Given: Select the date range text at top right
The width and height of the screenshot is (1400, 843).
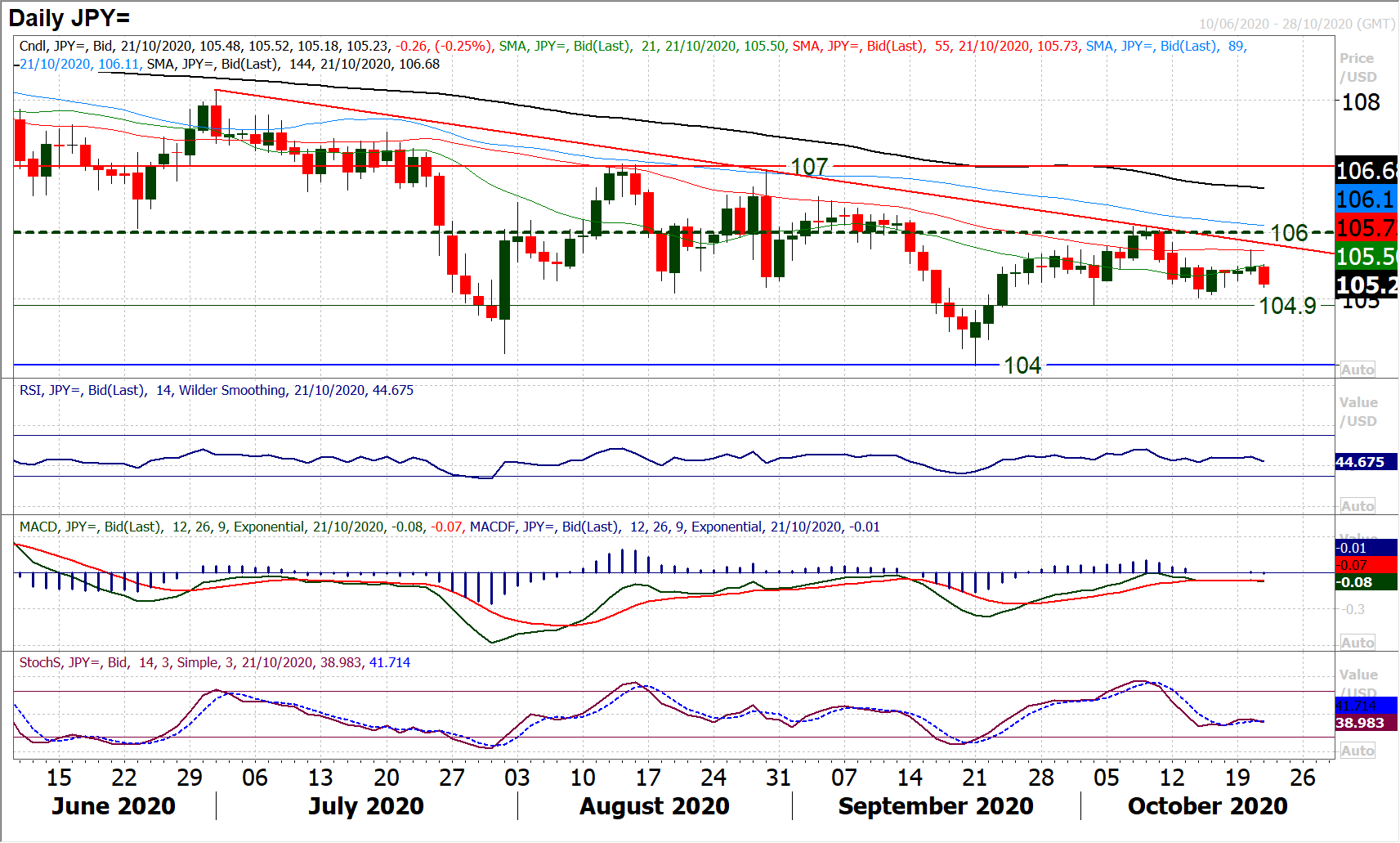Looking at the screenshot, I should click(1296, 24).
